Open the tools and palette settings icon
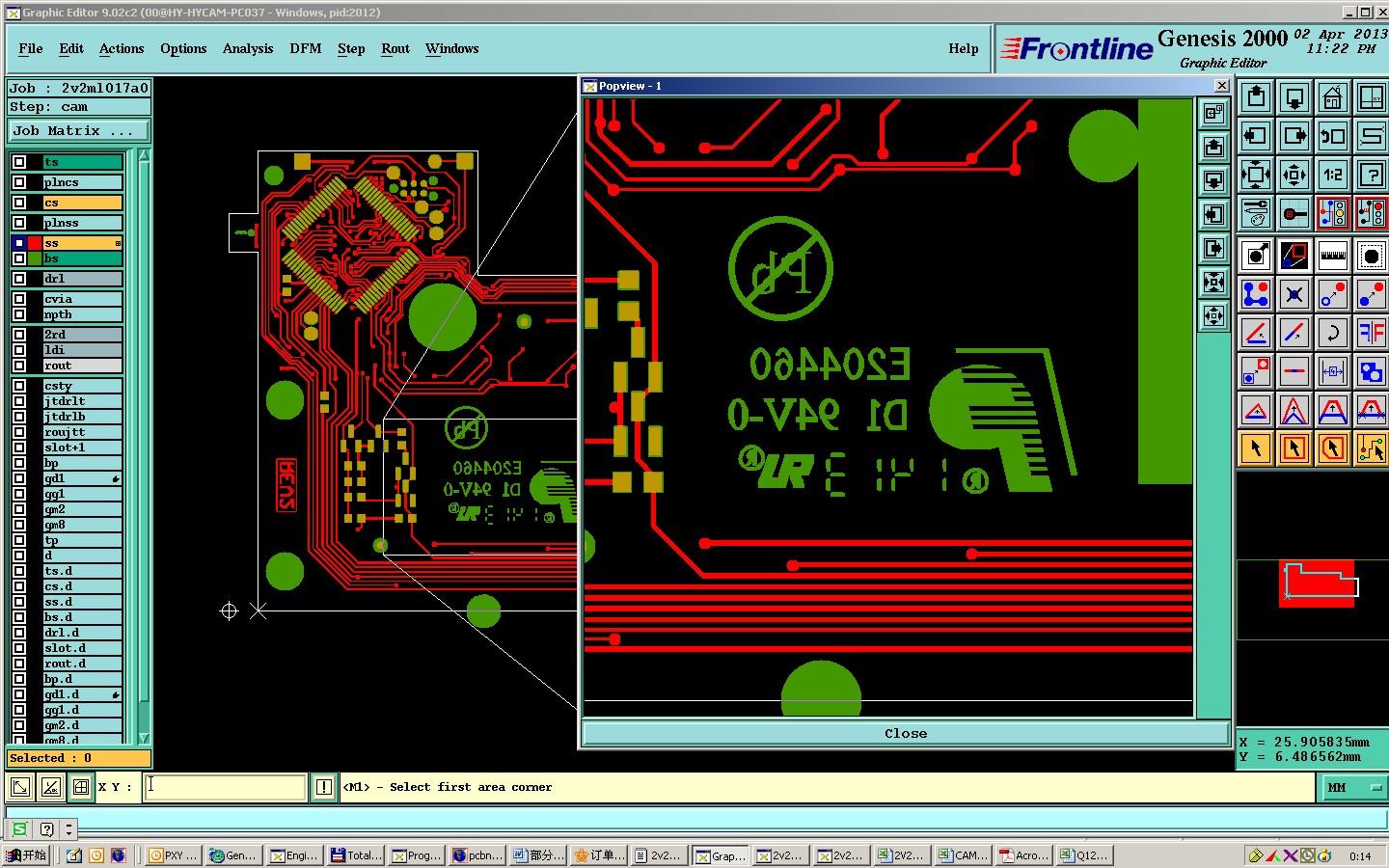This screenshot has width=1389, height=868. click(1255, 213)
